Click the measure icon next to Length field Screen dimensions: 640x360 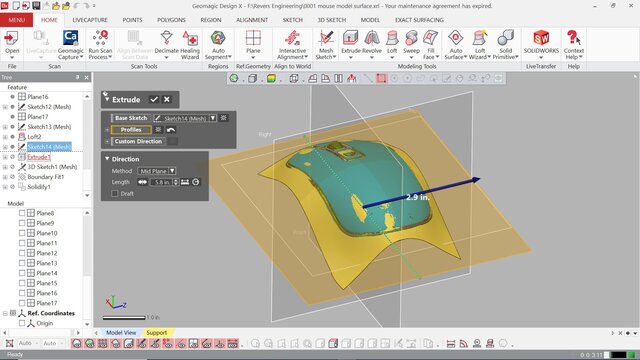coord(185,182)
